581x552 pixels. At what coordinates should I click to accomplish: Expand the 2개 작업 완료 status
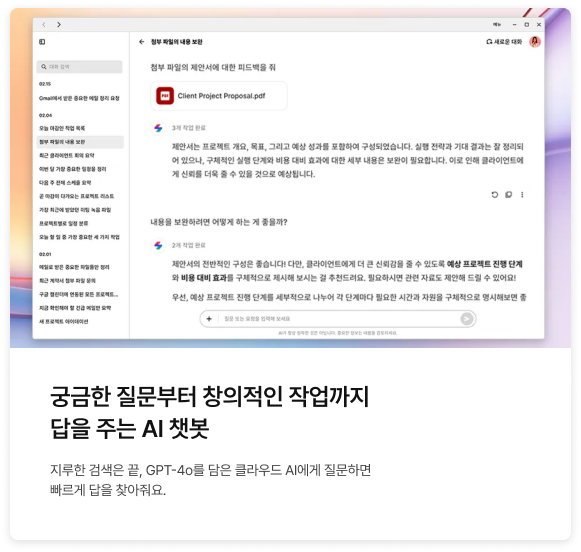[x=189, y=245]
